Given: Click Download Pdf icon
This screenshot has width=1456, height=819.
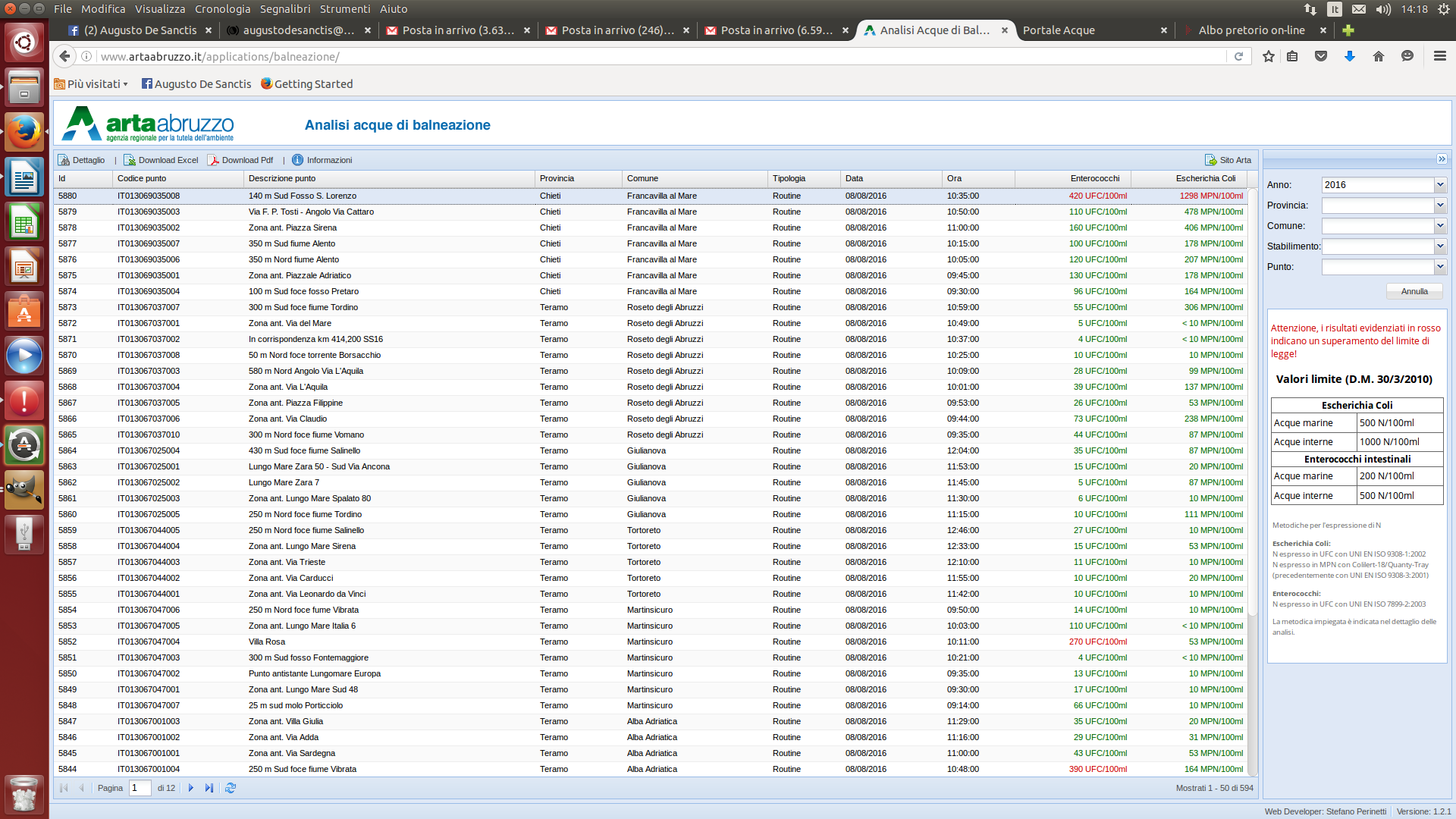Looking at the screenshot, I should pyautogui.click(x=213, y=160).
